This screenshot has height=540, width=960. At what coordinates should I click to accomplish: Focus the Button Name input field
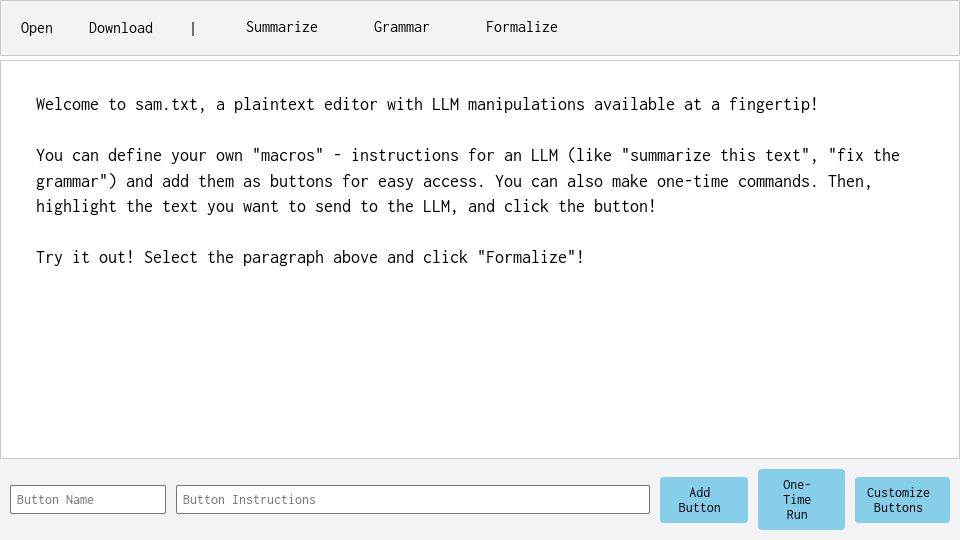[88, 500]
